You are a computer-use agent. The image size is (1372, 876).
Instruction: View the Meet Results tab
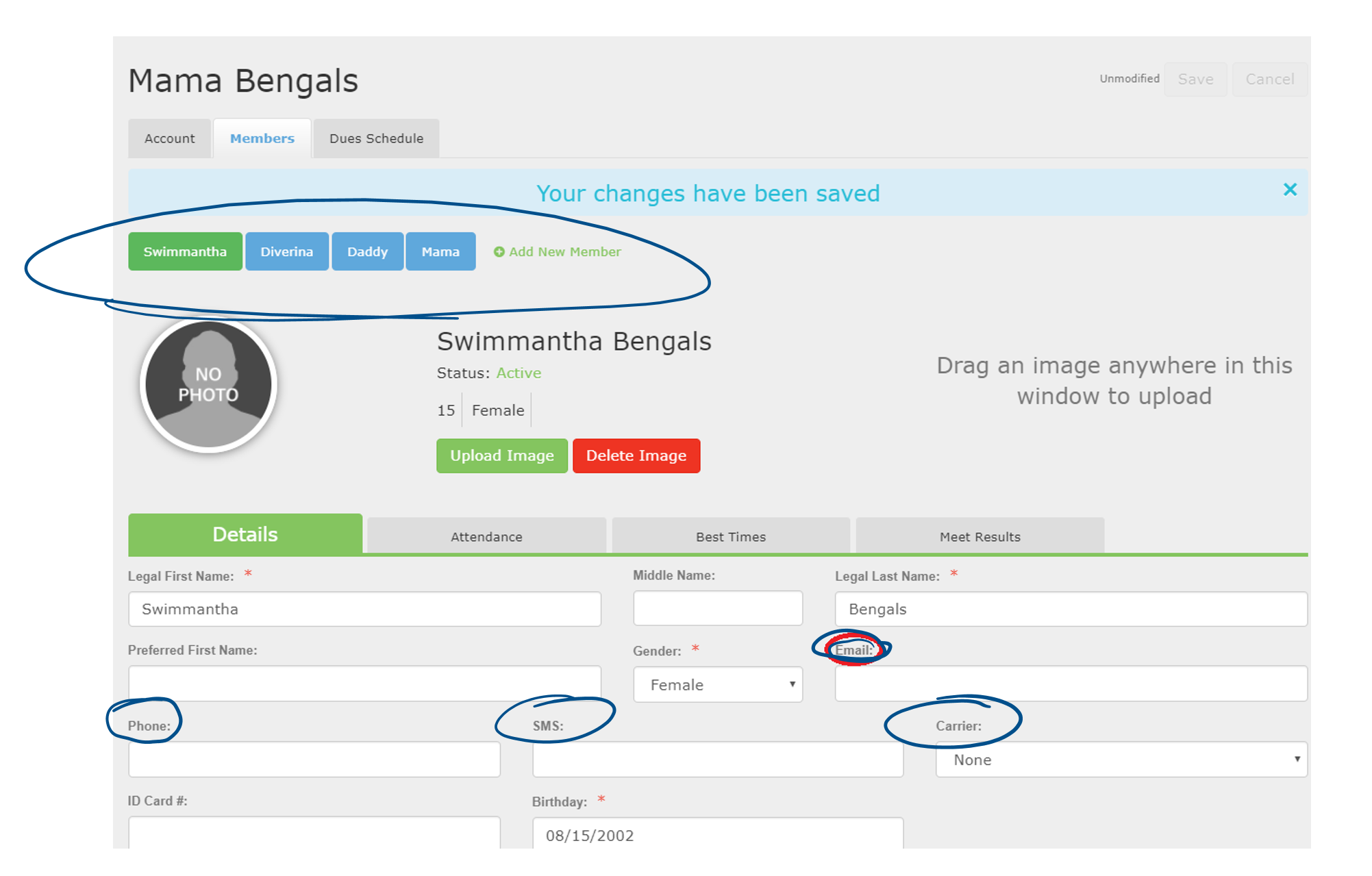980,536
